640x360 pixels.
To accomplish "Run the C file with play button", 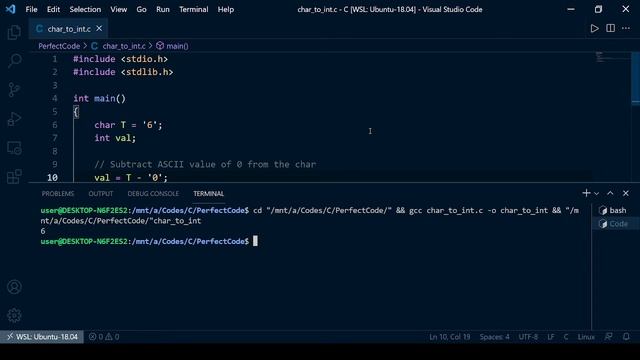I will coord(594,28).
